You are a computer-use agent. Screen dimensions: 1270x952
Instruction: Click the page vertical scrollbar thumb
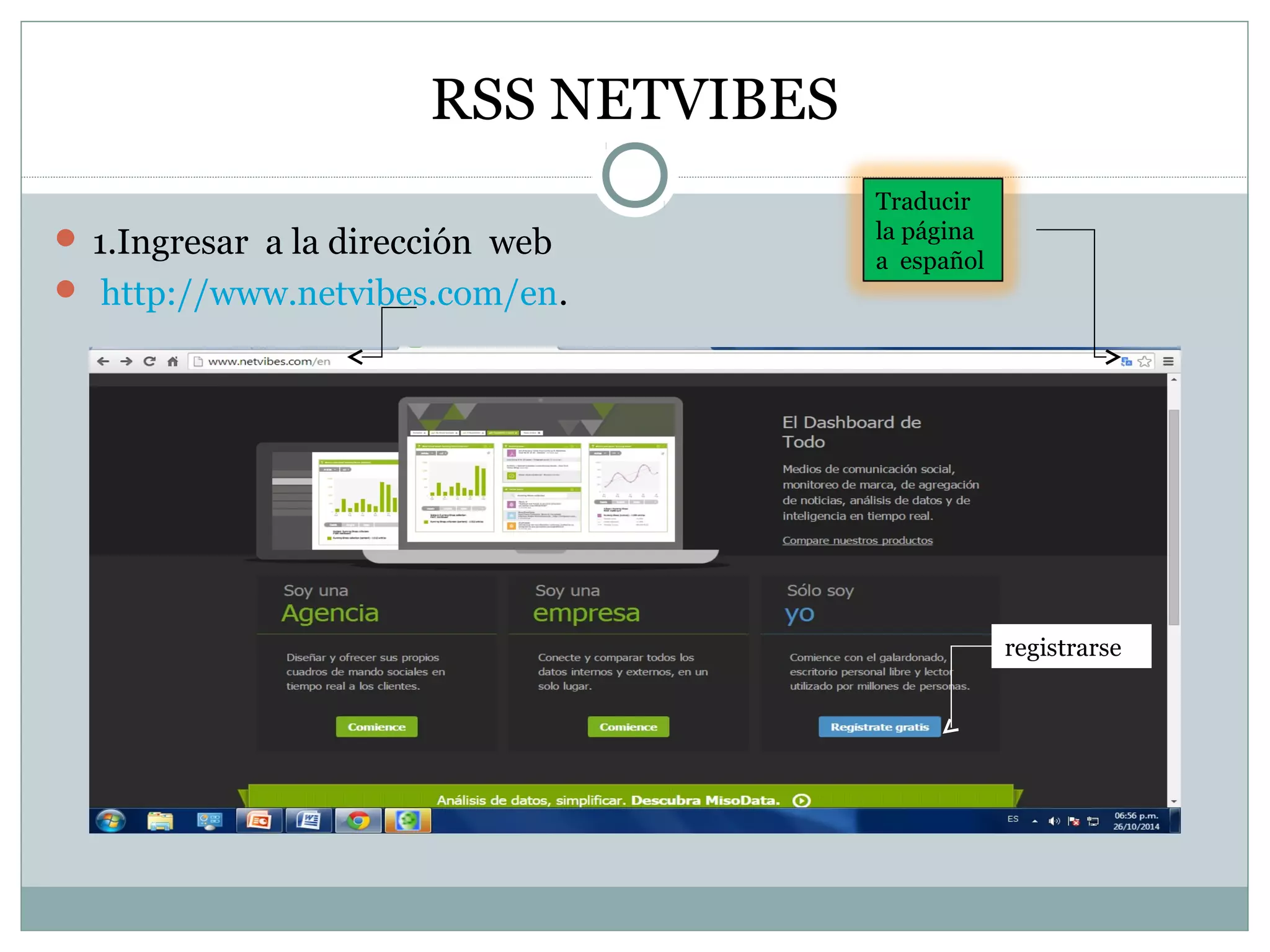[1173, 518]
